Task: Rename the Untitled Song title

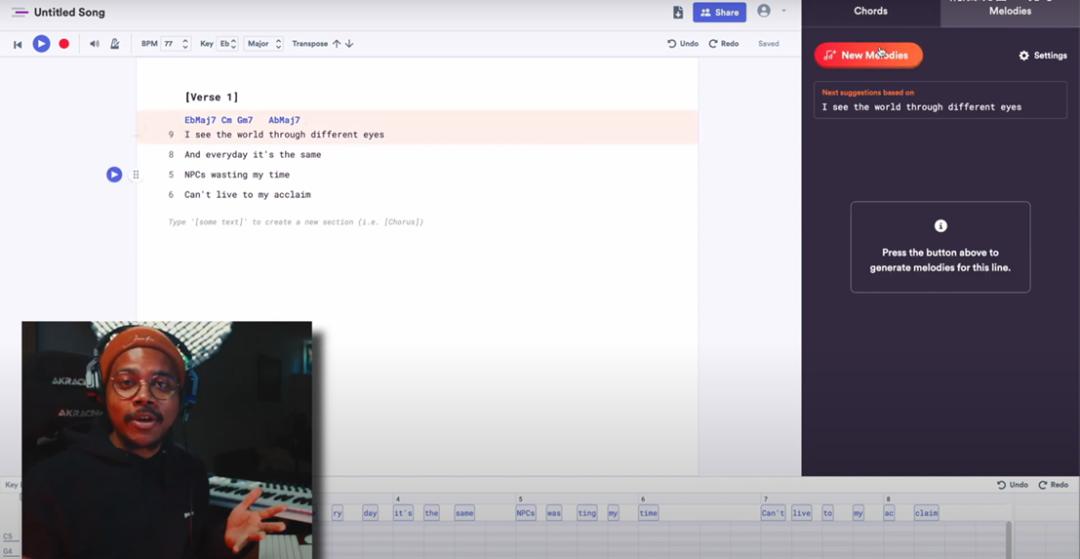Action: [70, 12]
